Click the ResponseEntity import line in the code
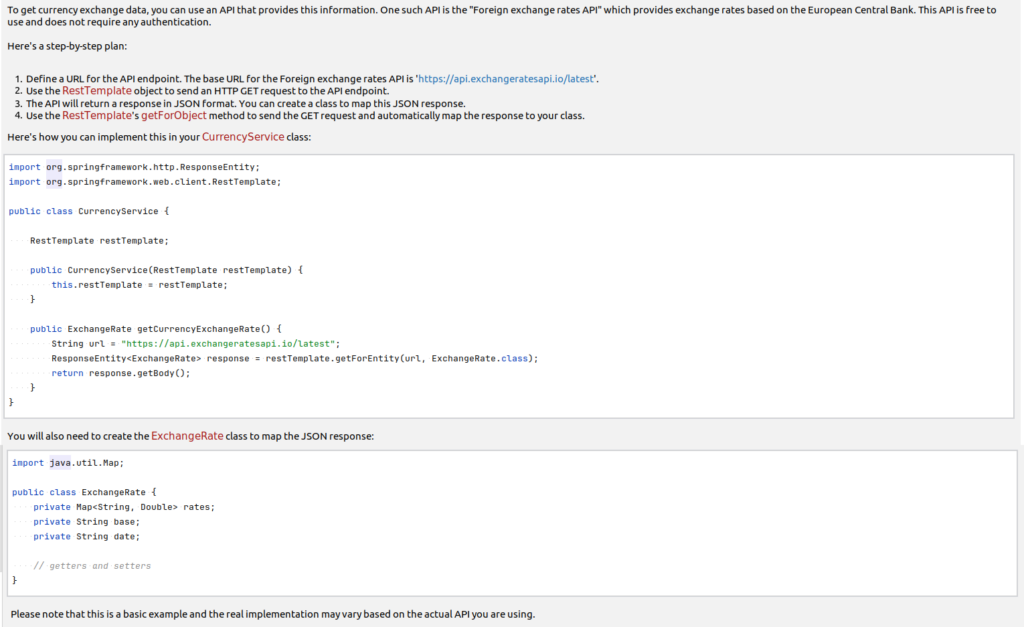Image resolution: width=1024 pixels, height=627 pixels. 134,166
